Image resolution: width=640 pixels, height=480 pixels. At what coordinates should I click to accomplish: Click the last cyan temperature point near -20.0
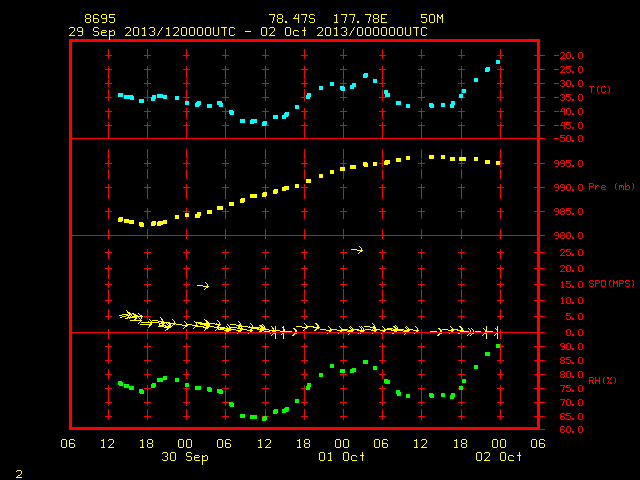(498, 62)
